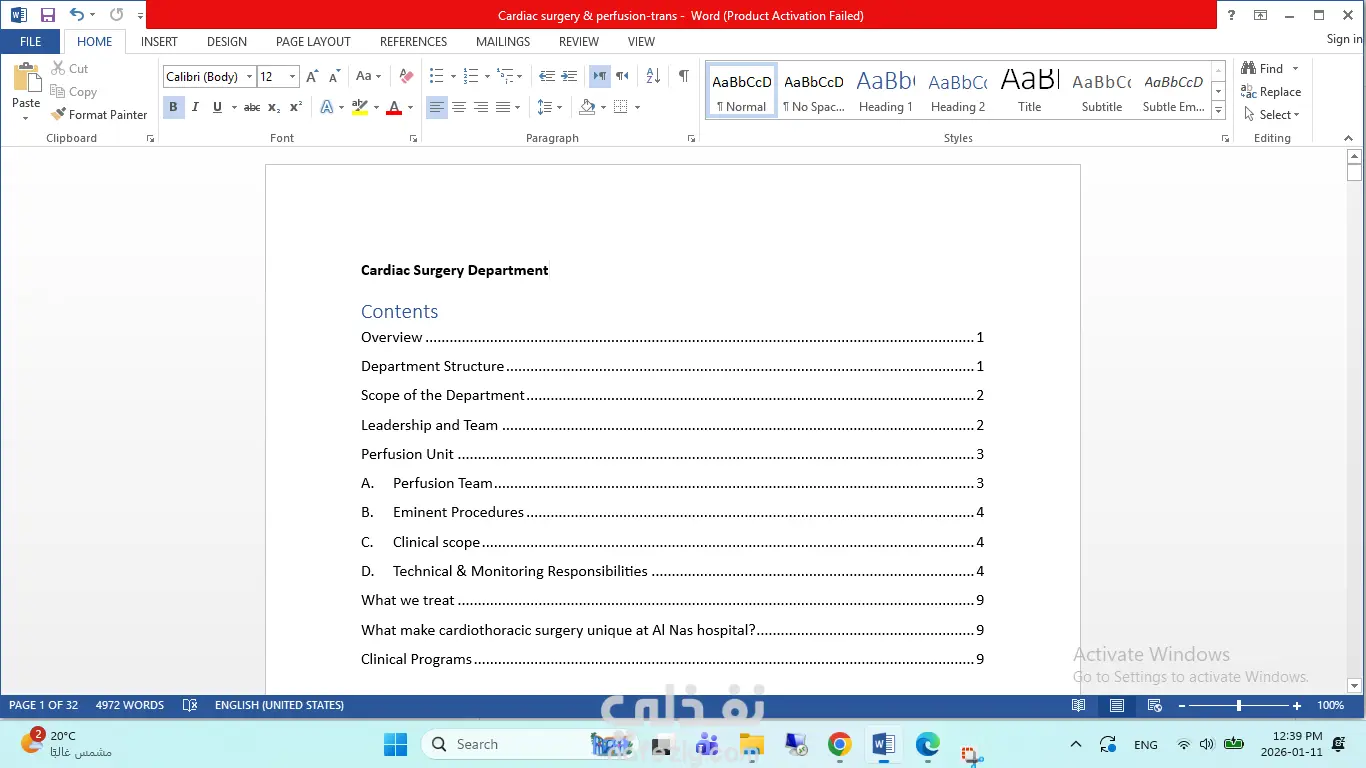Screen dimensions: 1366x768
Task: Decrease the paragraph indent
Action: point(547,76)
